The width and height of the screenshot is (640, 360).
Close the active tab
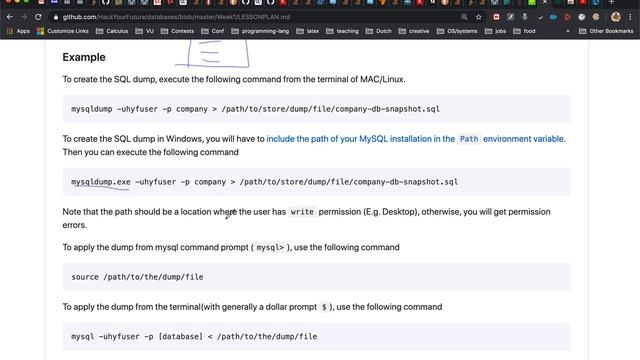pos(544,2)
